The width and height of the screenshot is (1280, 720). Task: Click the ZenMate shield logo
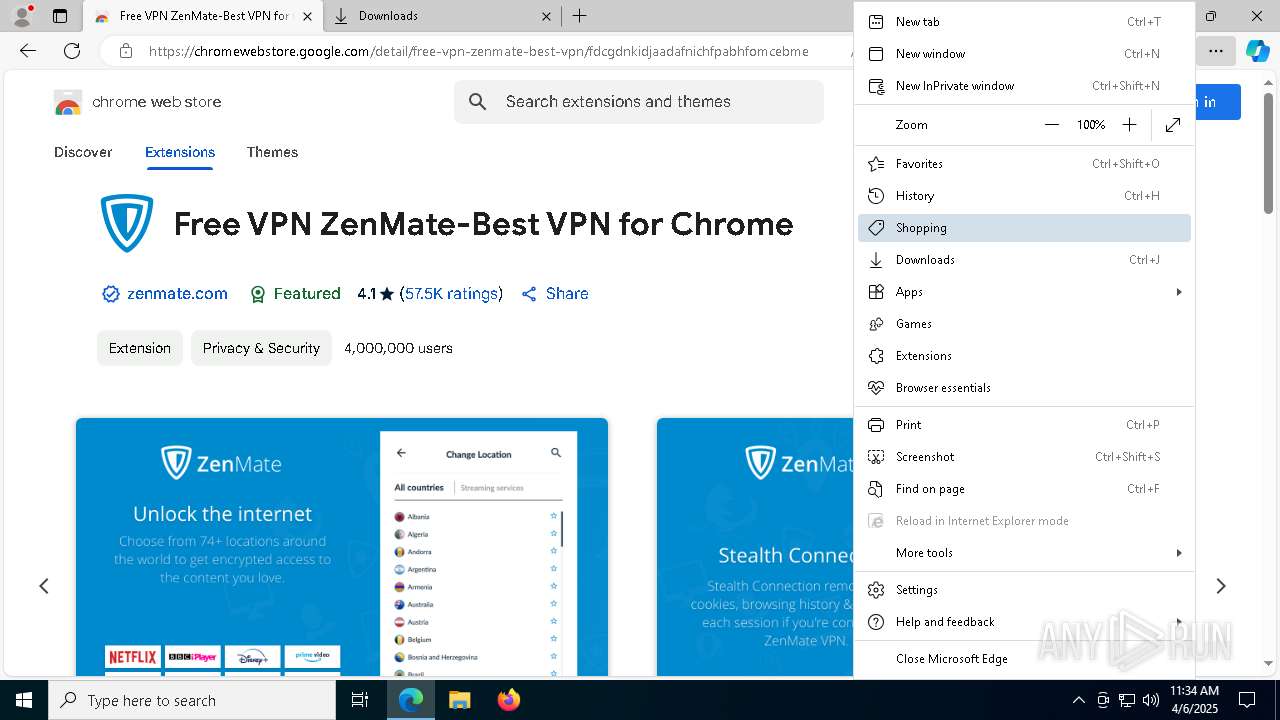pyautogui.click(x=127, y=223)
